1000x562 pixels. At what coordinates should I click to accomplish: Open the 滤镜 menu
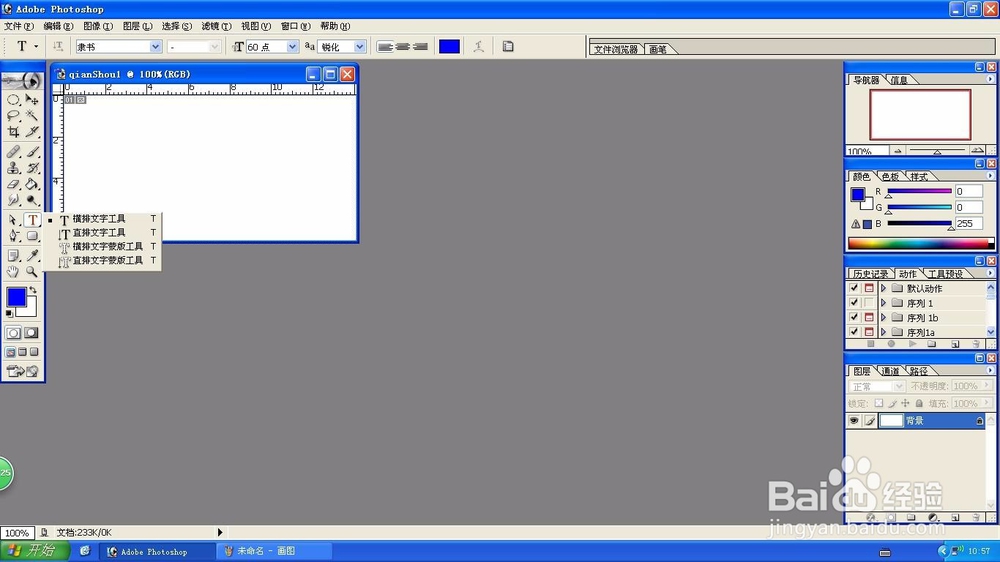(216, 26)
